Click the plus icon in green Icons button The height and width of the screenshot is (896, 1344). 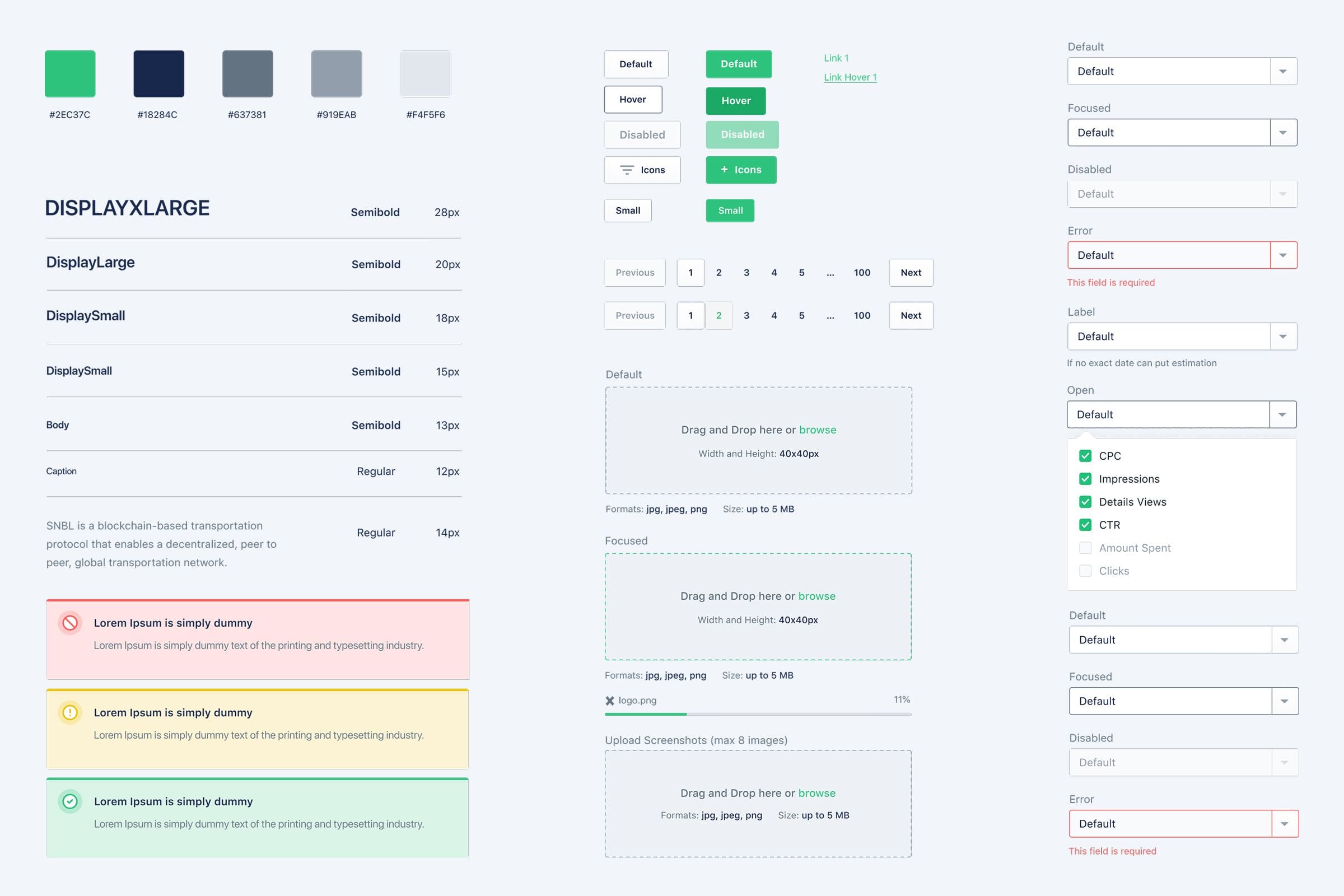tap(724, 169)
